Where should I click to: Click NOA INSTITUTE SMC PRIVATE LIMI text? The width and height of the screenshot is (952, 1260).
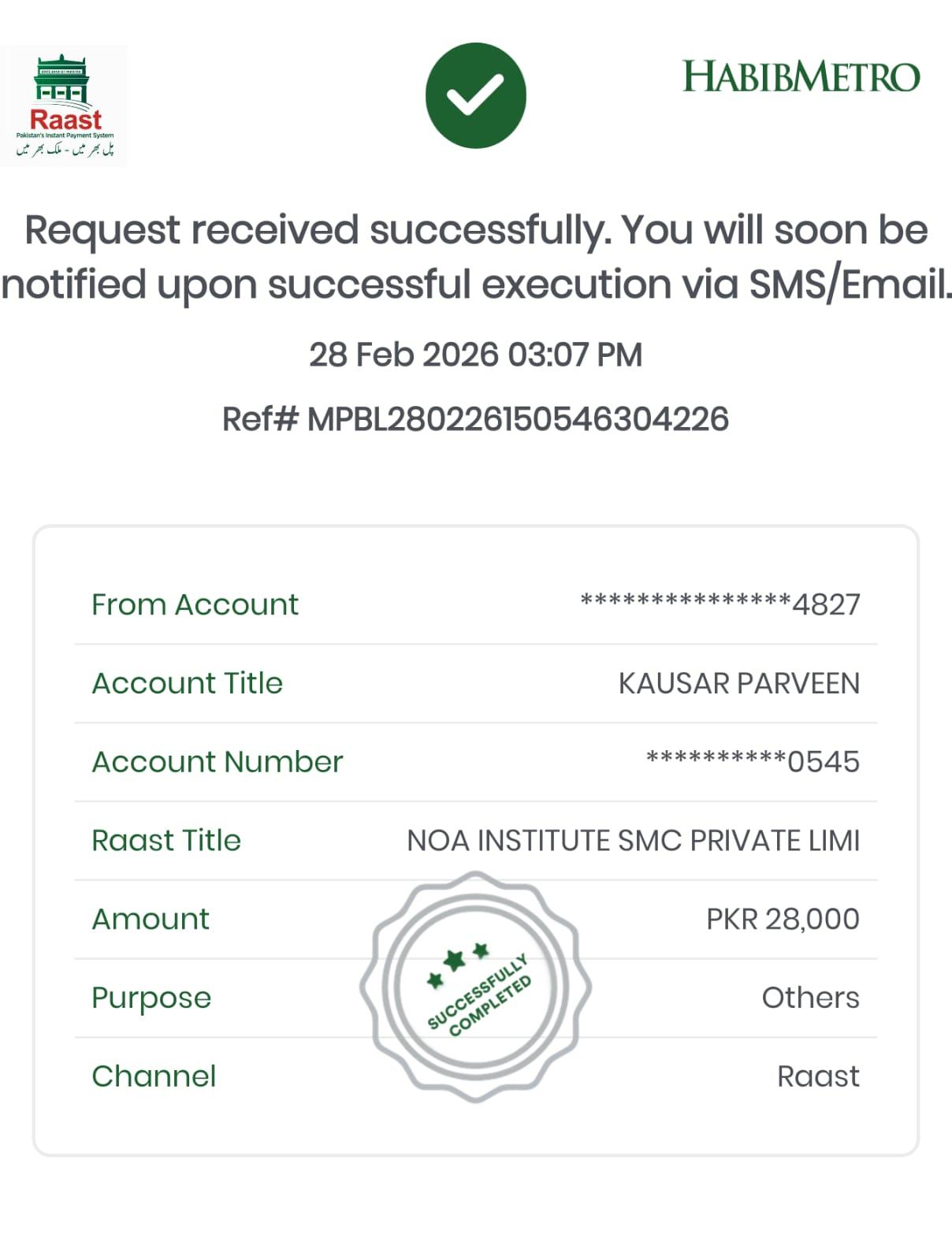pos(633,841)
